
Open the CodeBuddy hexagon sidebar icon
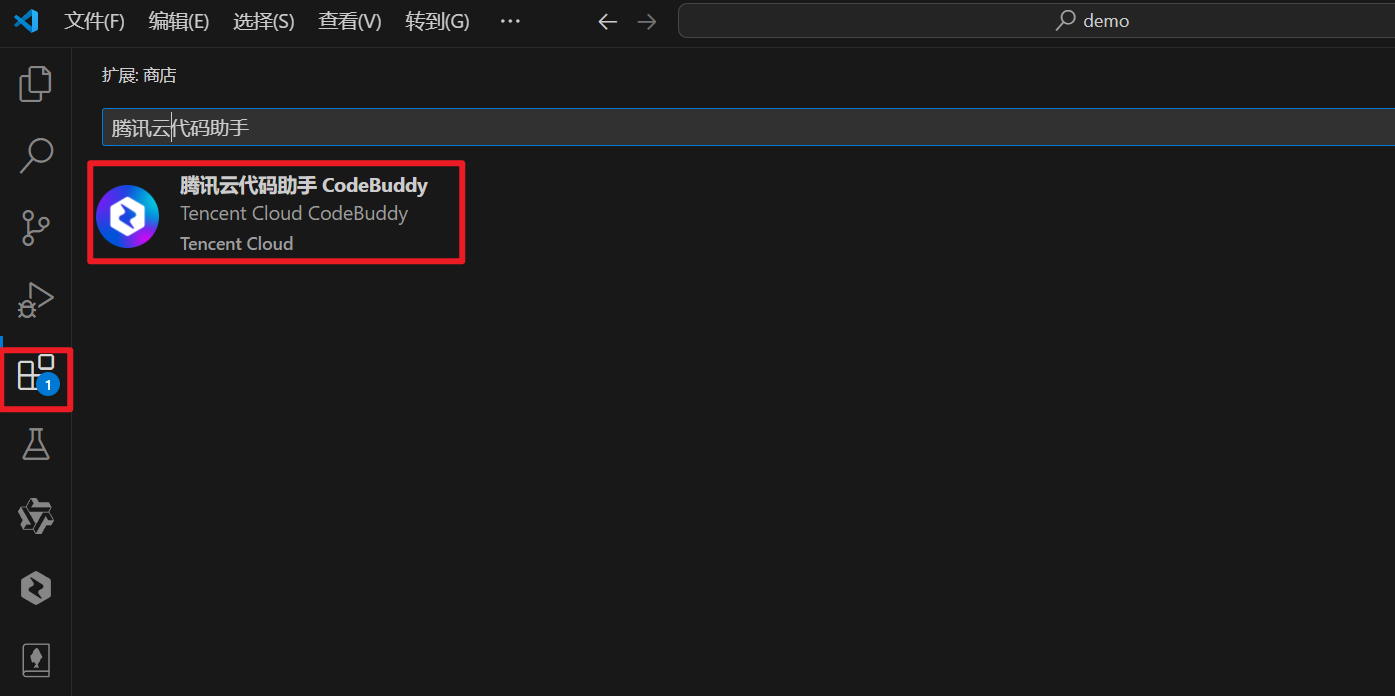pyautogui.click(x=36, y=588)
